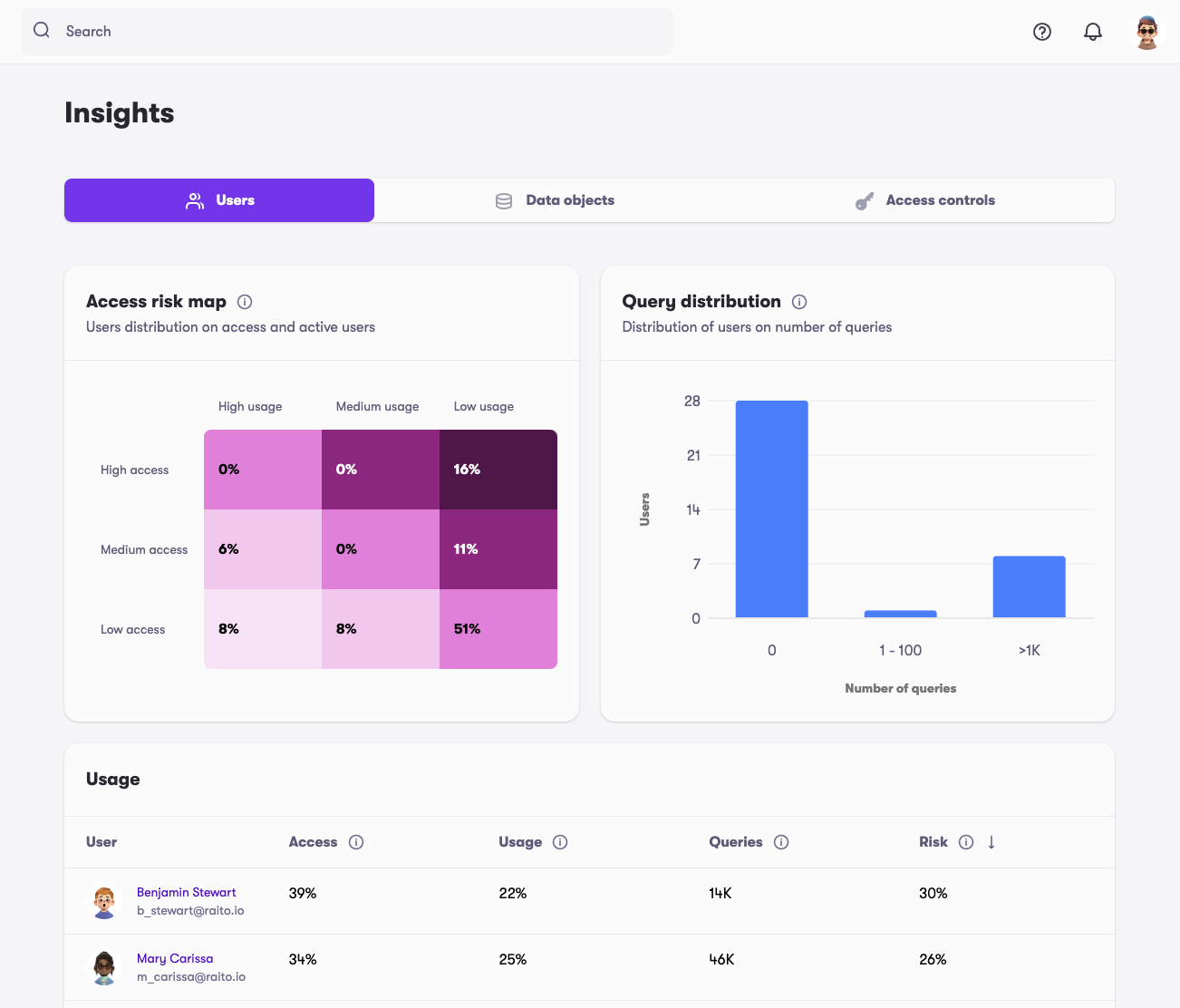The height and width of the screenshot is (1008, 1180).
Task: Click the account avatar in the top bar
Action: pos(1146,31)
